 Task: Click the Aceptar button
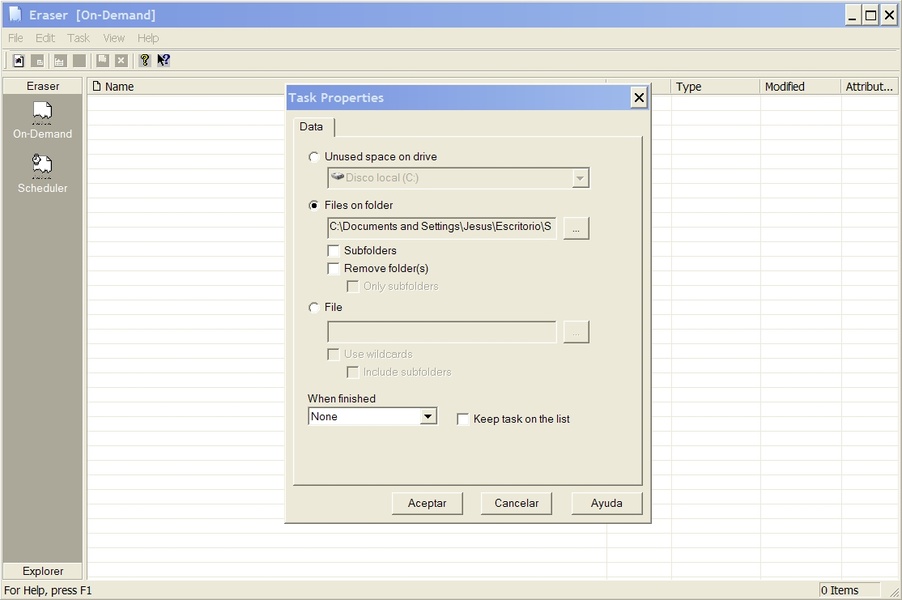tap(427, 503)
